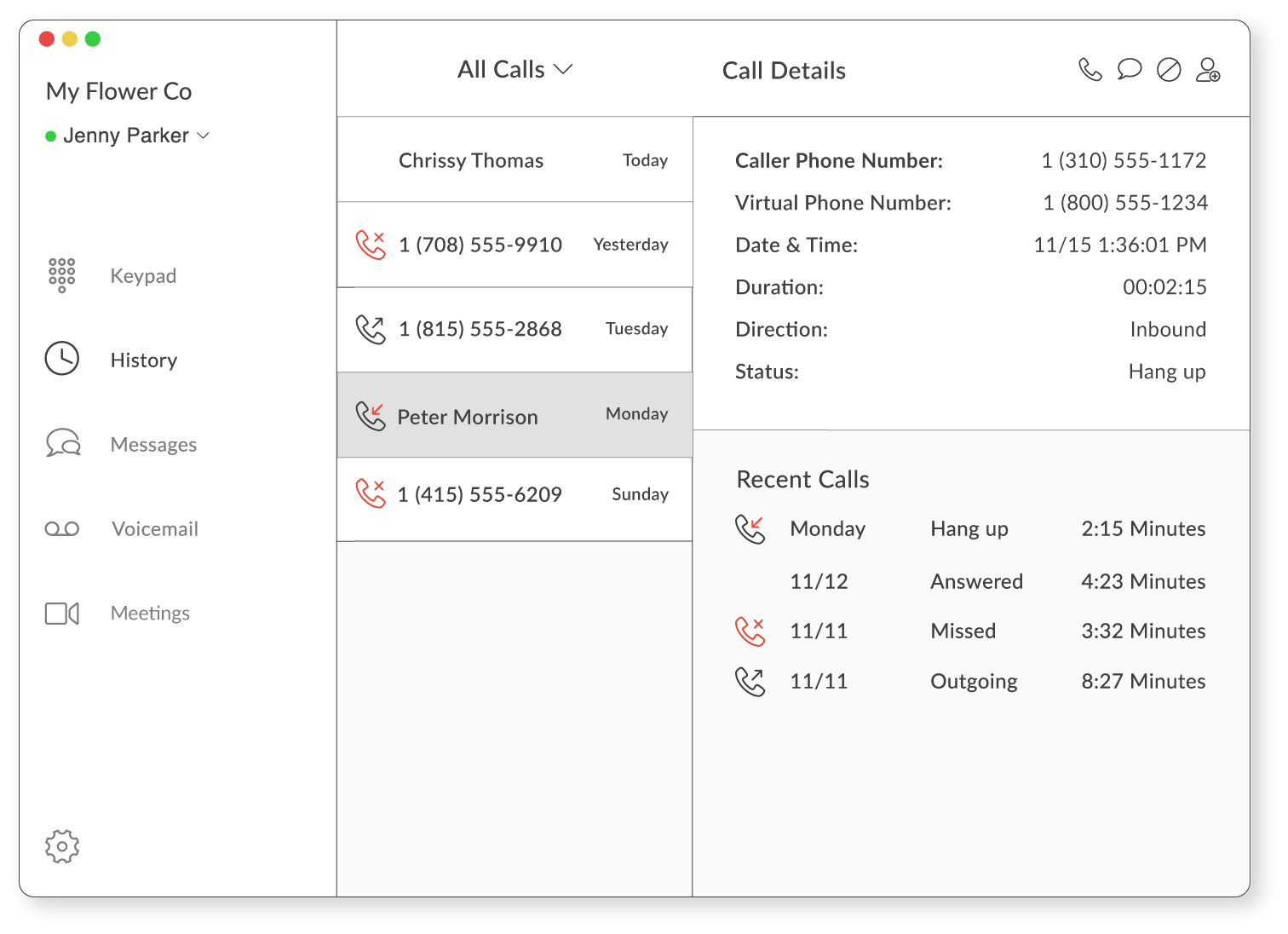
Task: Open the Jenny Parker user dropdown
Action: pyautogui.click(x=128, y=135)
